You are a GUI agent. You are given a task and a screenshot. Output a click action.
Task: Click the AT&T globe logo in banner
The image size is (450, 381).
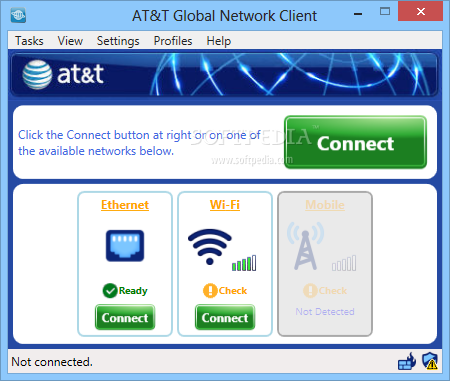coord(37,75)
